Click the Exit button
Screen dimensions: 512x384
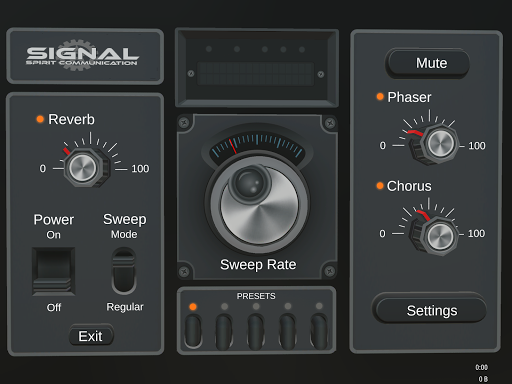91,336
